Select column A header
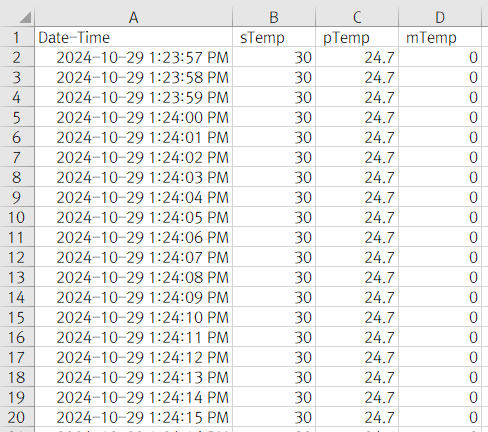The image size is (488, 432). 133,17
